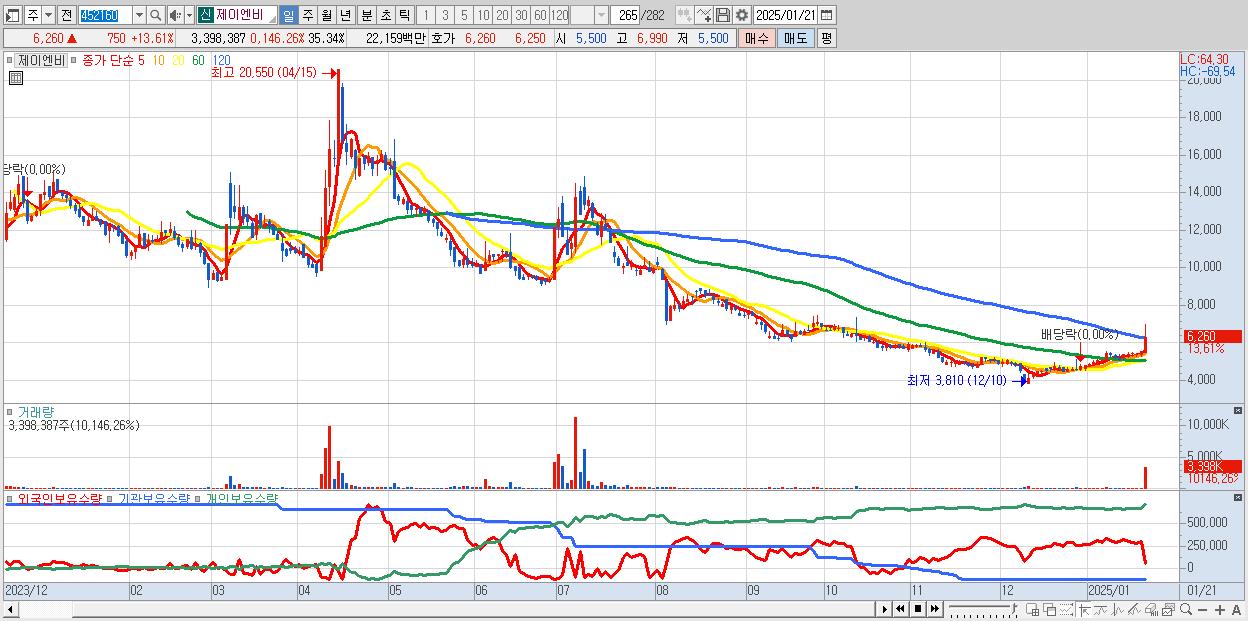Select the 10 interval button
The height and width of the screenshot is (621, 1248).
483,15
